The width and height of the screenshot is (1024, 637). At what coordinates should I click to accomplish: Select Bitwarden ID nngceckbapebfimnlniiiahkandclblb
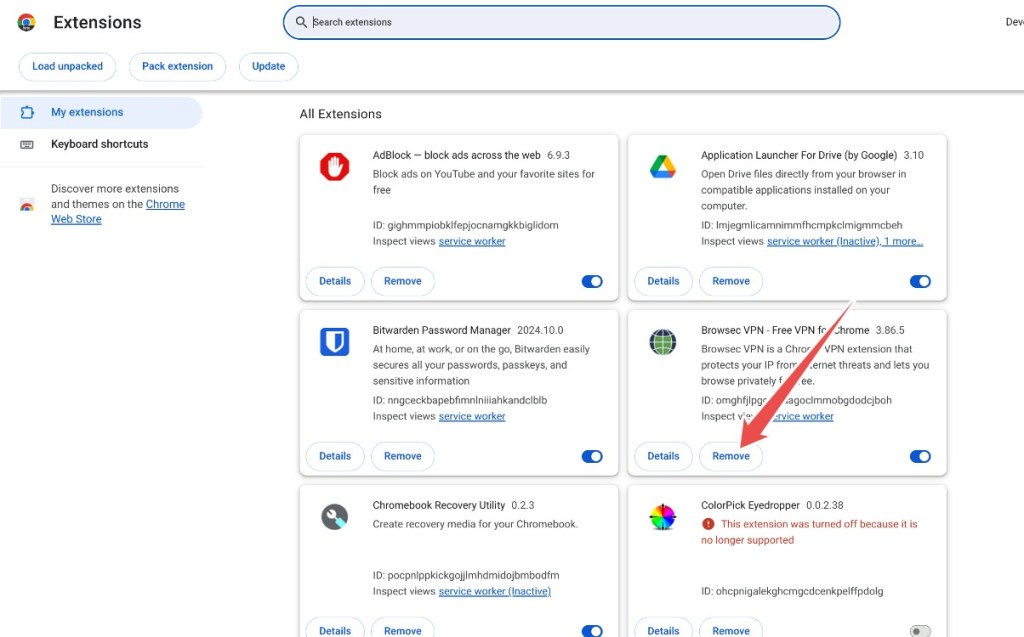tap(460, 400)
